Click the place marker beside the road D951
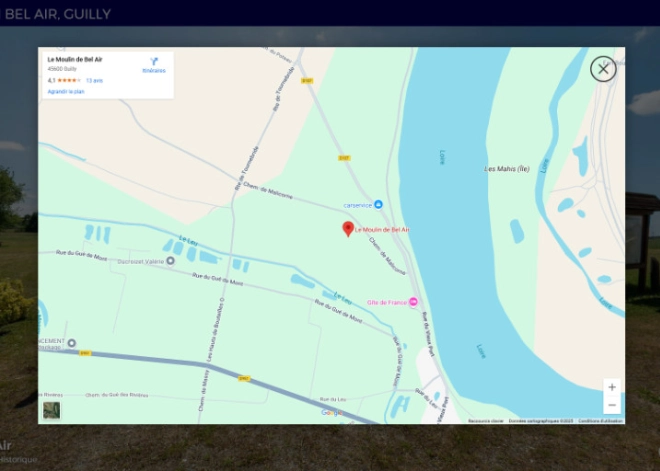660x471 pixels. 71,343
